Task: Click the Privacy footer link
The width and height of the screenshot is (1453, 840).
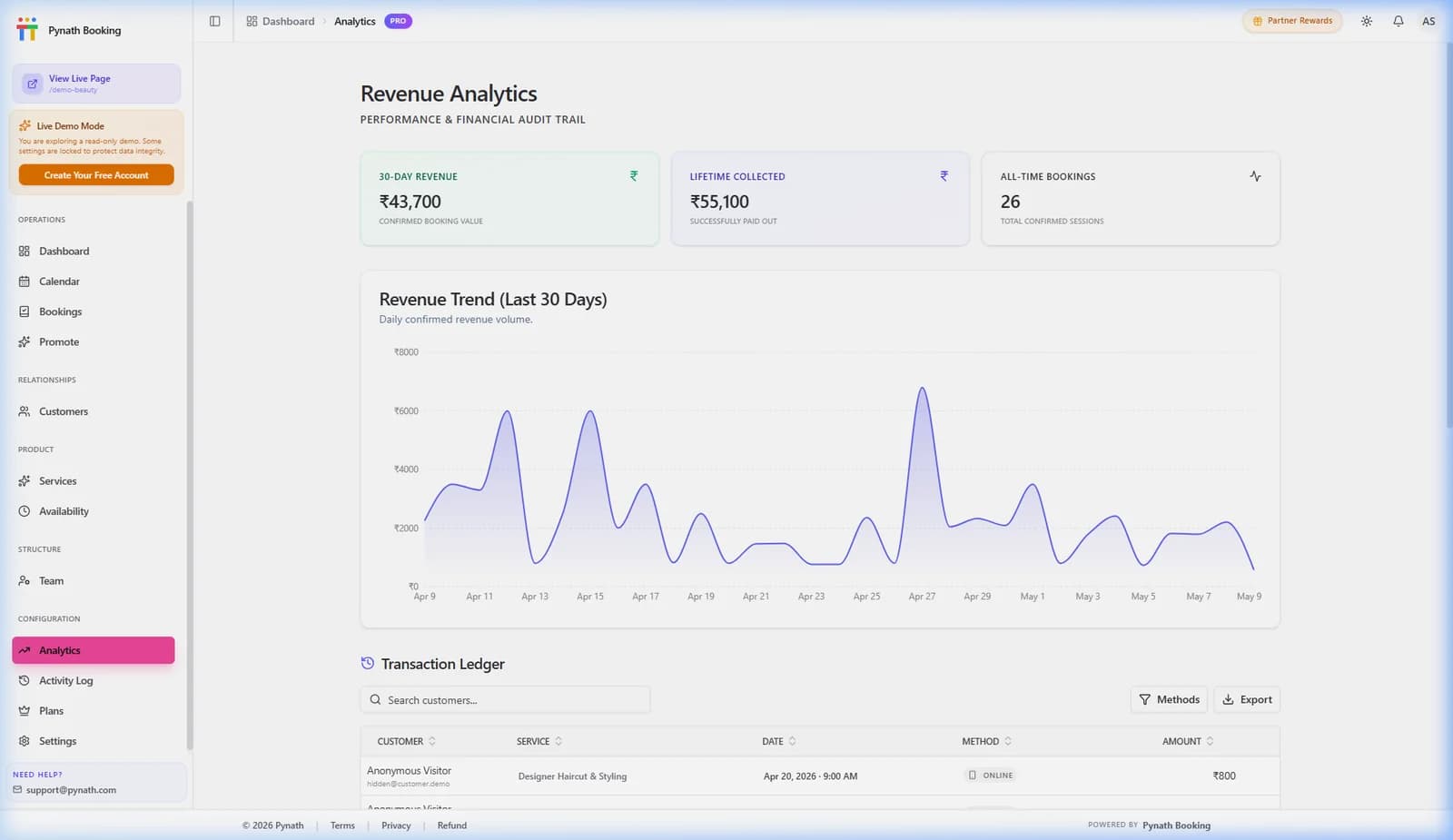Action: [396, 825]
